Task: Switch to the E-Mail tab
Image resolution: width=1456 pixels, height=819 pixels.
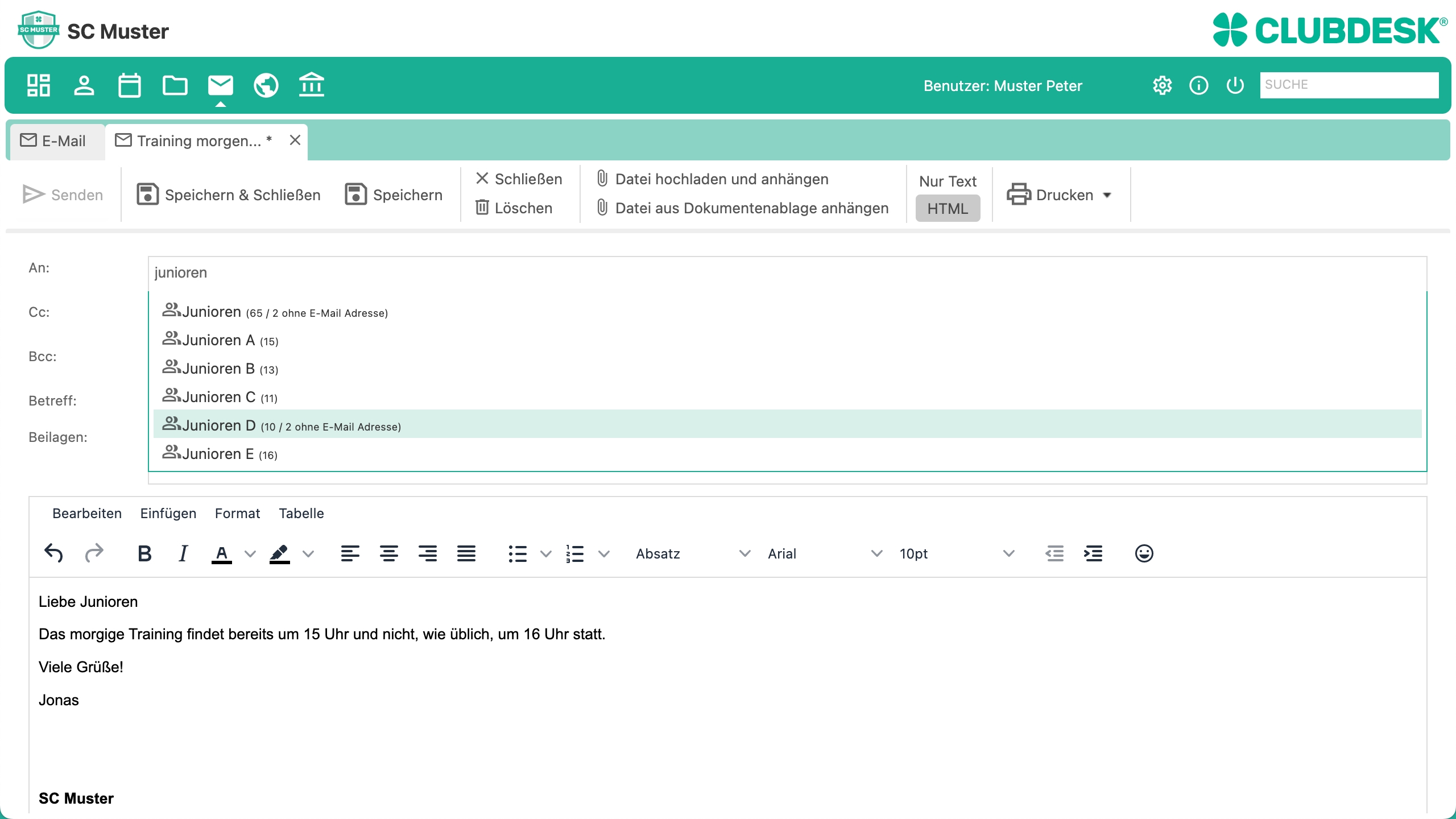Action: 54,141
